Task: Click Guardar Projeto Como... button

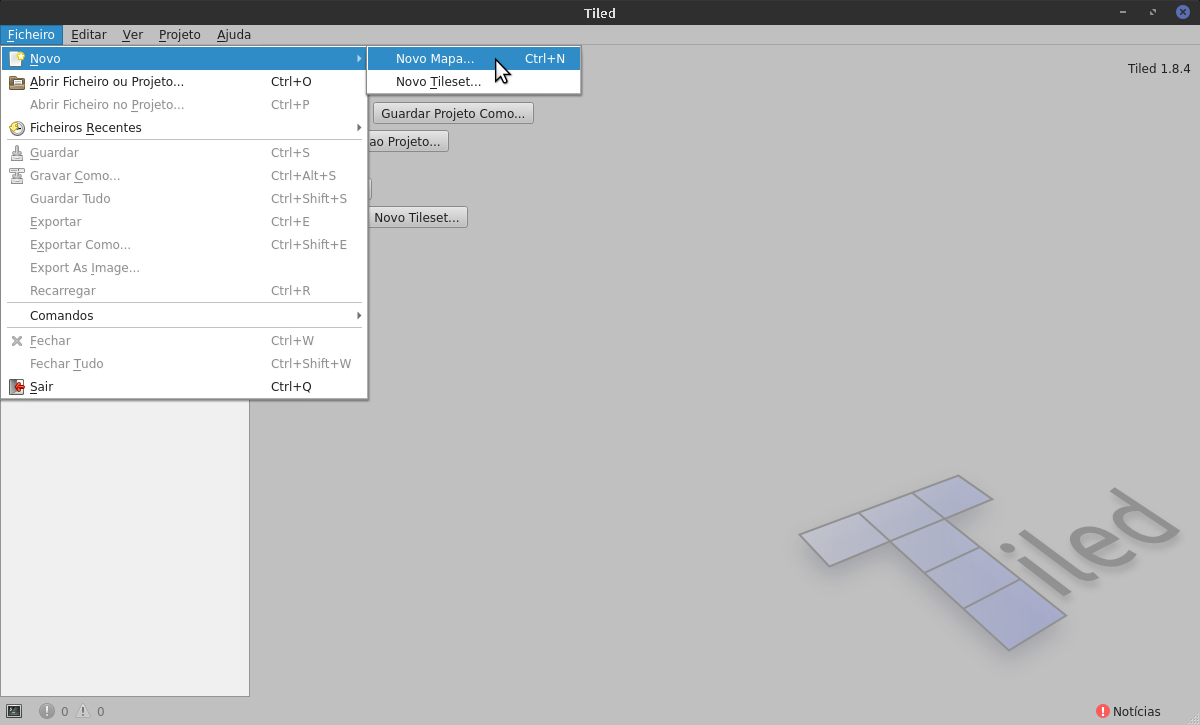Action: pos(453,113)
